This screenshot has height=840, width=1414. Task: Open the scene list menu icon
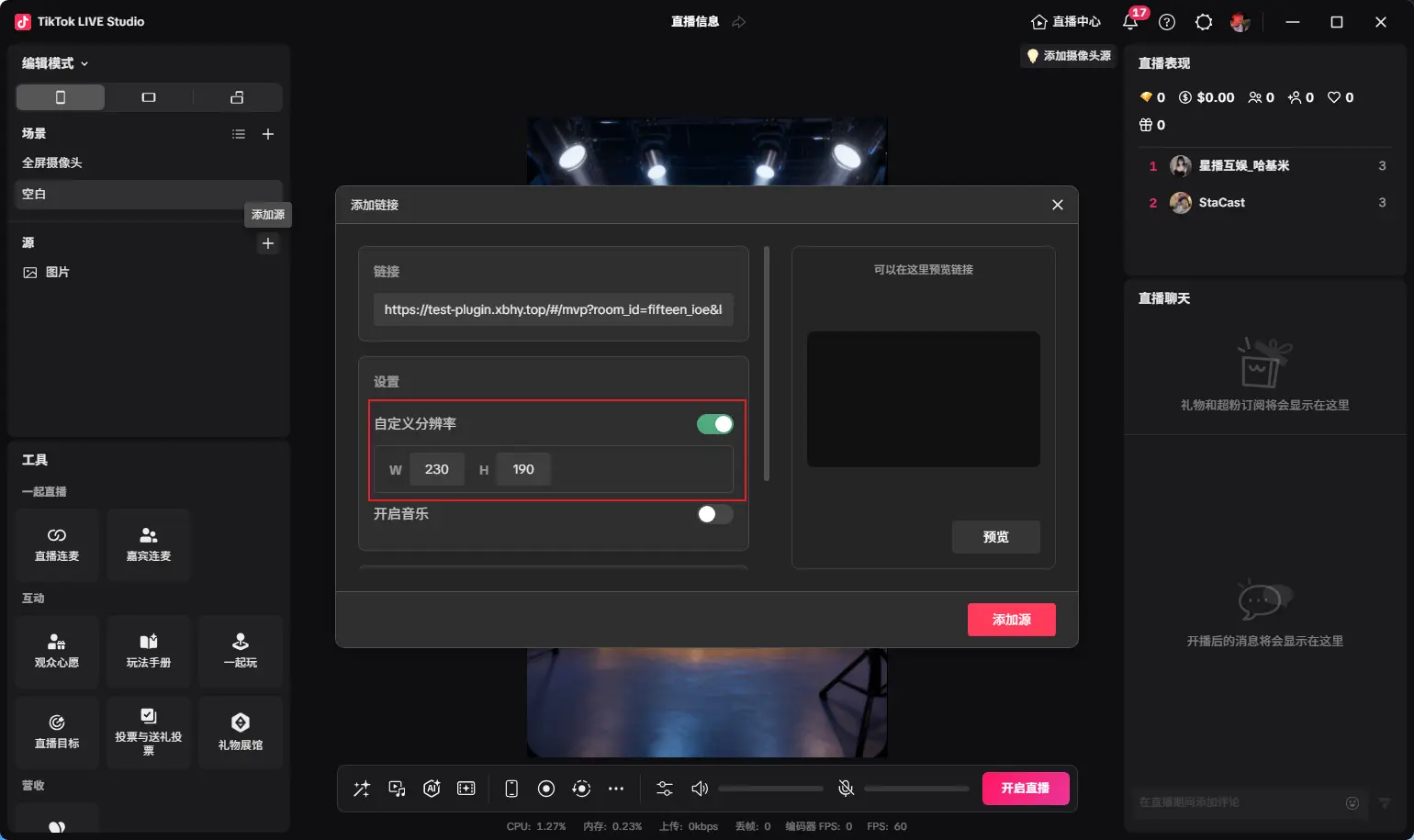[x=239, y=134]
